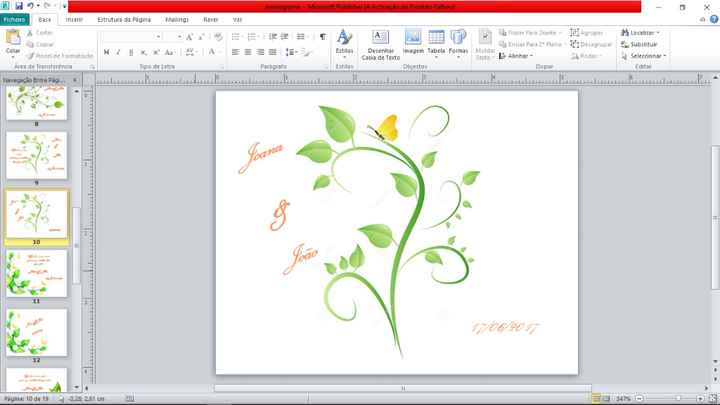Align text right in Parágrafo group
The width and height of the screenshot is (720, 405).
[260, 52]
